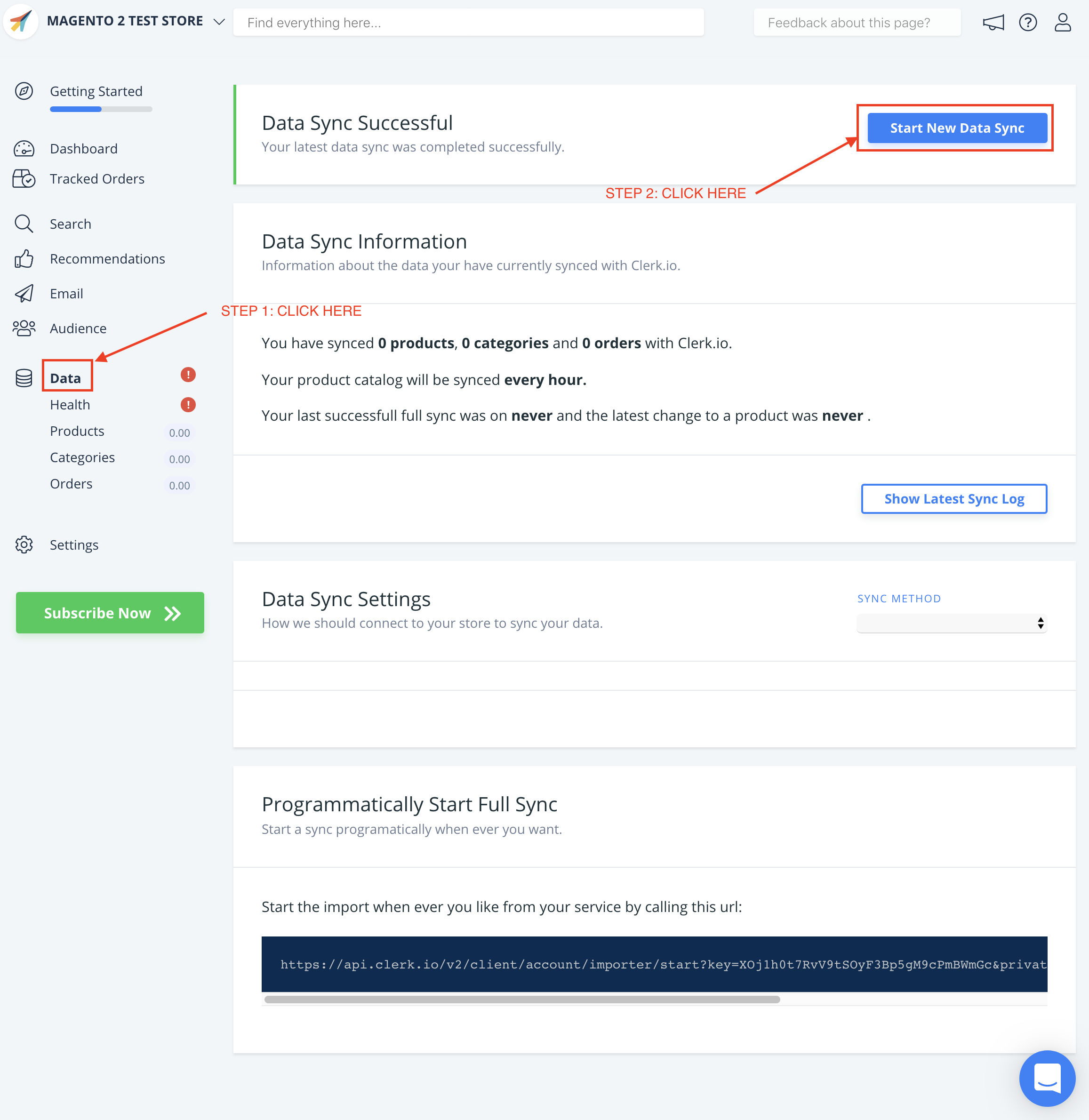Open the user account profile icon
This screenshot has height=1120, width=1089.
[1062, 23]
